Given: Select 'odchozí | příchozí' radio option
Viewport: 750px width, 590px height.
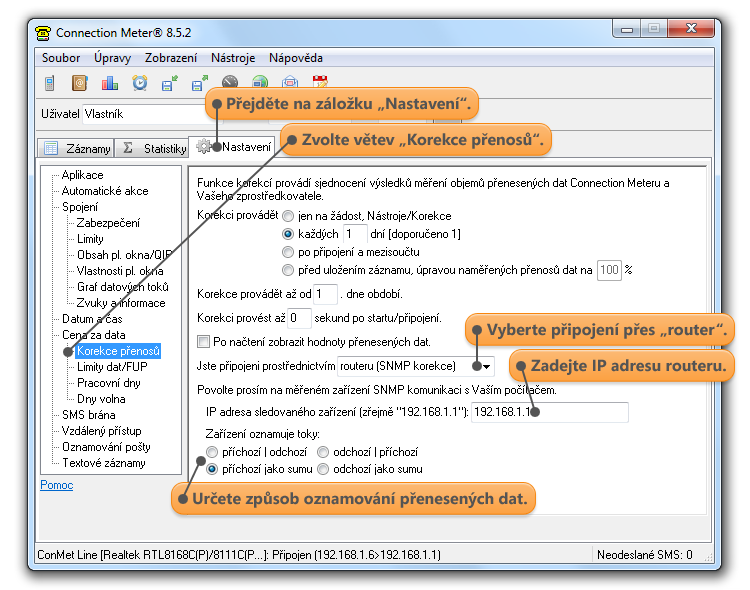Looking at the screenshot, I should click(323, 452).
